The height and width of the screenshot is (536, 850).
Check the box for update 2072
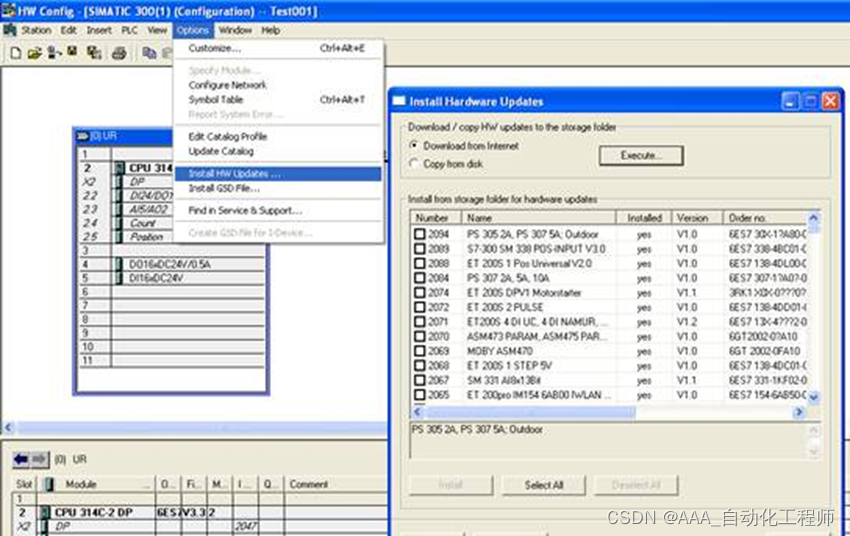point(420,307)
